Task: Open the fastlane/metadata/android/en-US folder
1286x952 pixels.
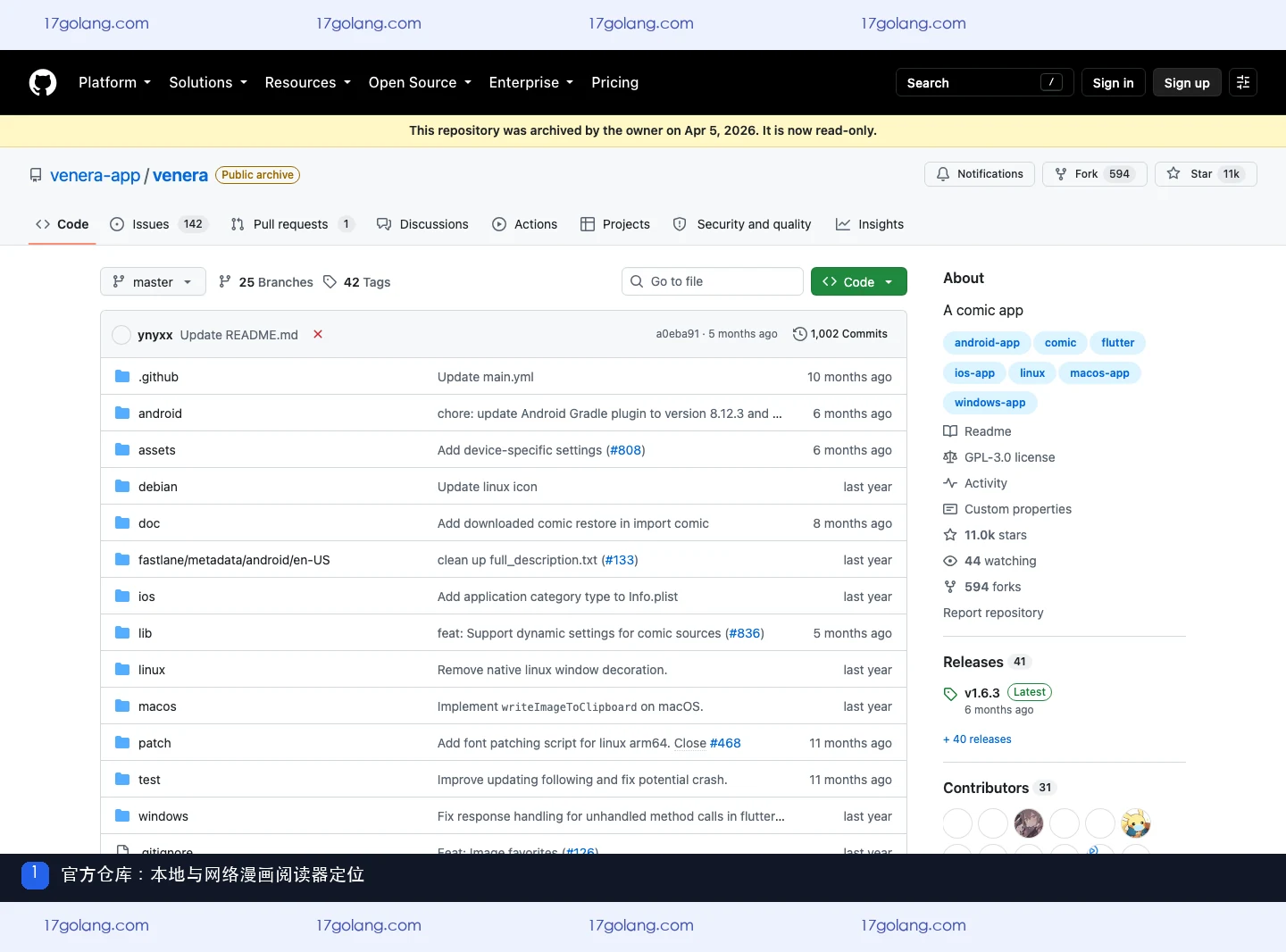Action: tap(234, 560)
